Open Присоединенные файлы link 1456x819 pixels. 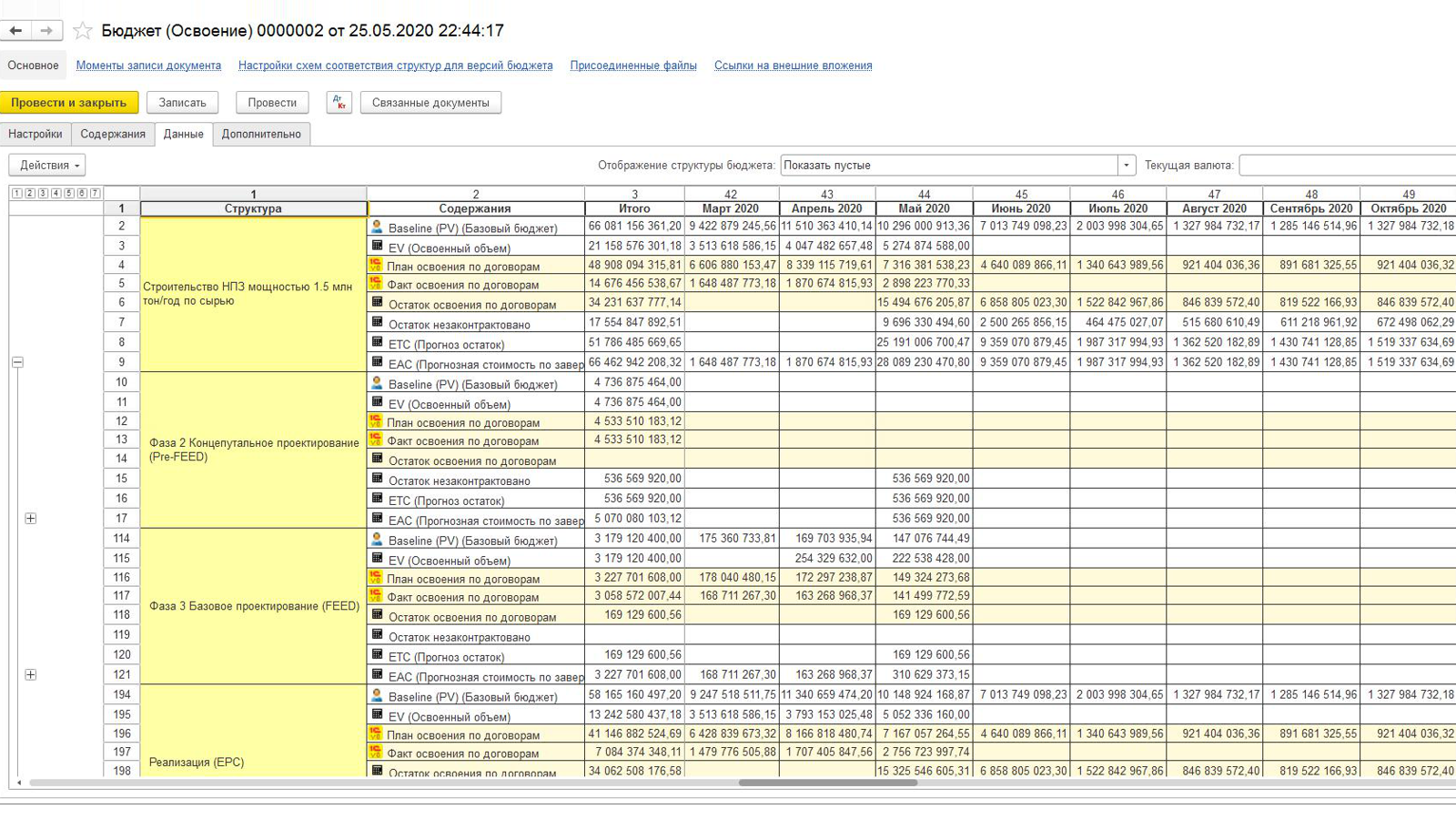point(633,66)
